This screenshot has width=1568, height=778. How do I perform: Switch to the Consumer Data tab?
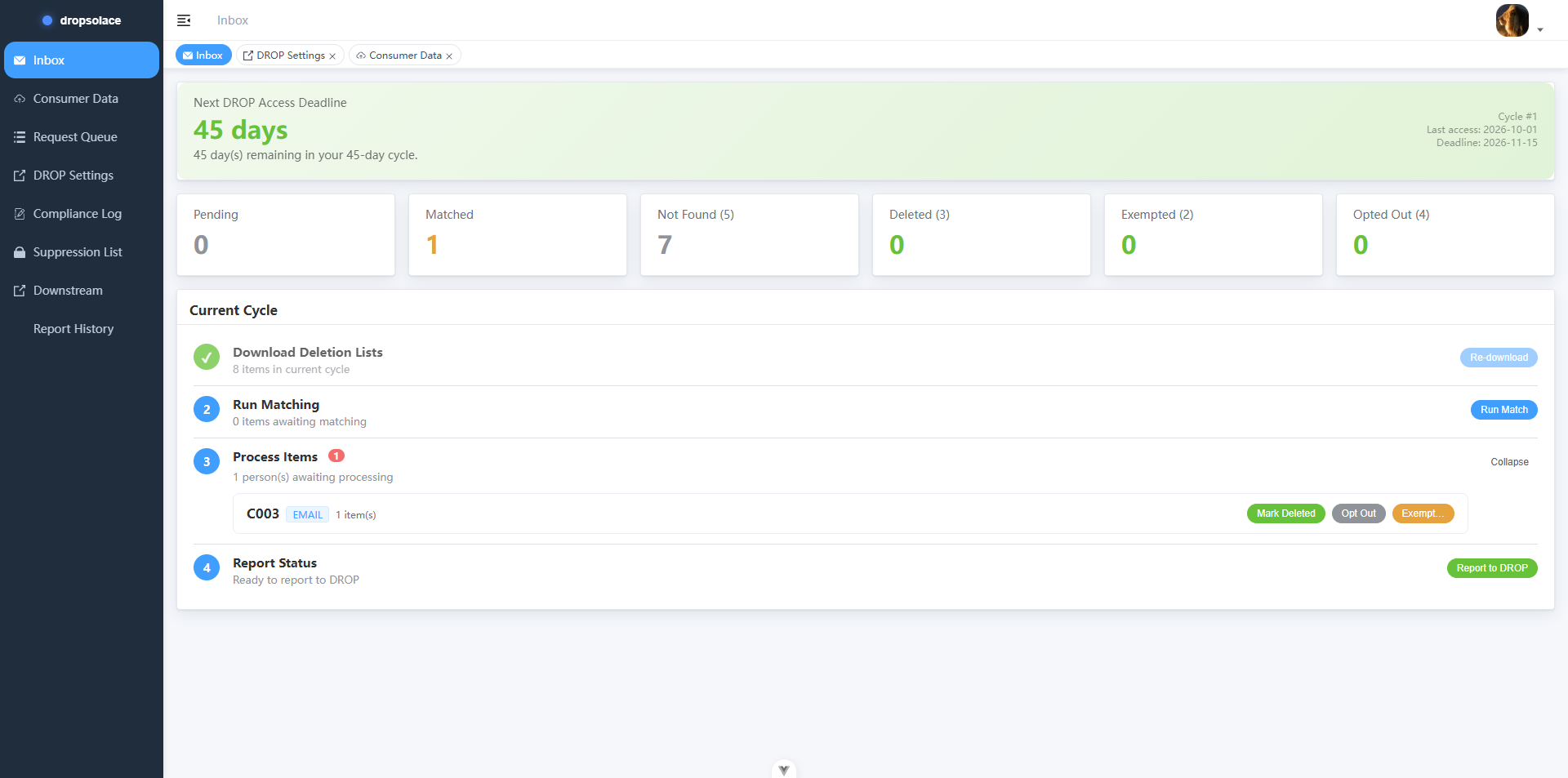pyautogui.click(x=405, y=55)
